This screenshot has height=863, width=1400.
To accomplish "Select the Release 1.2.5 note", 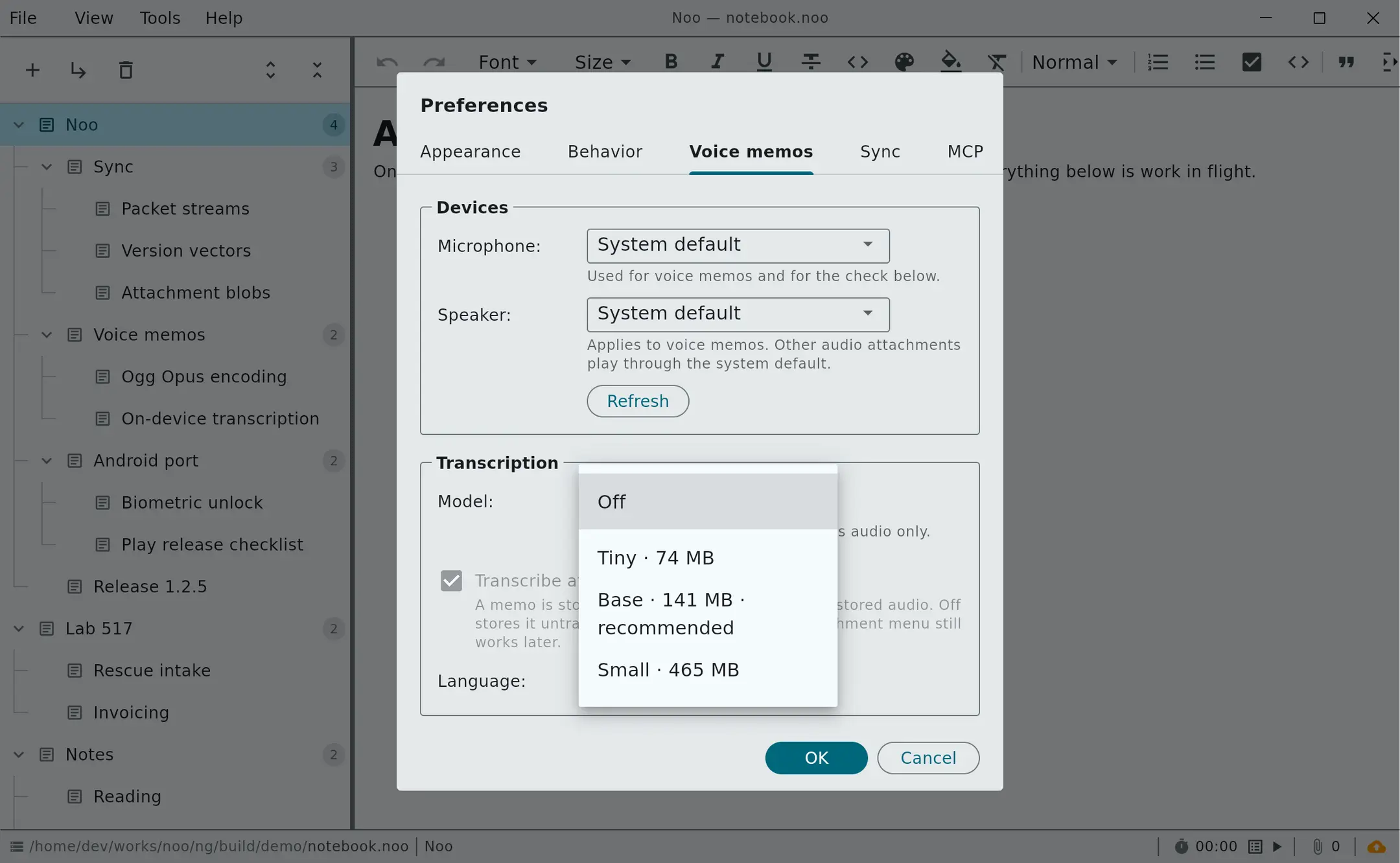I will pos(150,586).
